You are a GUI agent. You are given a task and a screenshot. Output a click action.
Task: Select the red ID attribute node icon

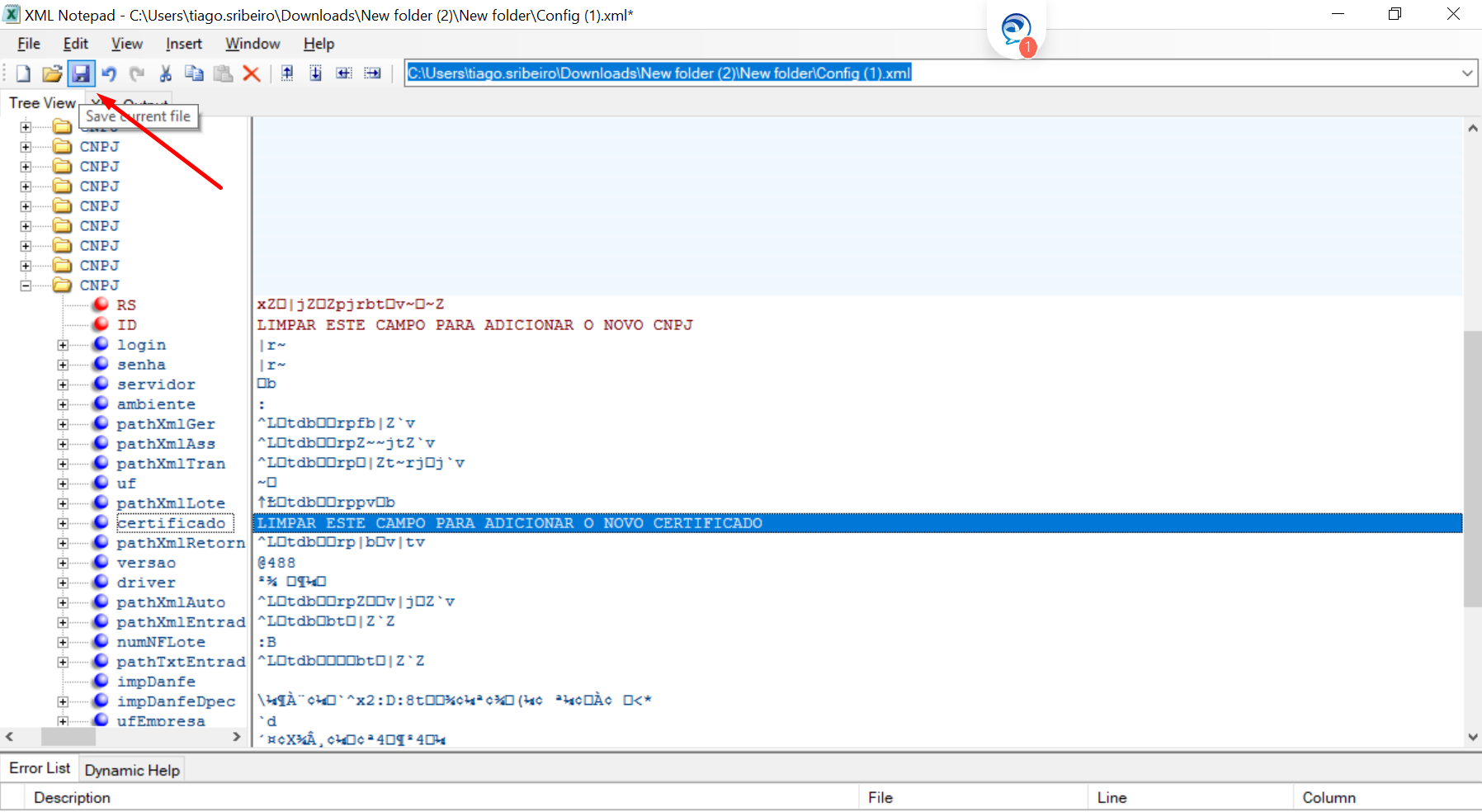(101, 324)
